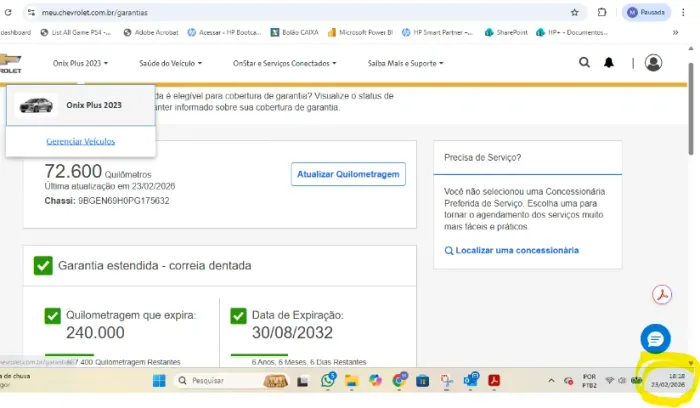
Task: Click the page vertical scrollbar
Action: pyautogui.click(x=691, y=109)
